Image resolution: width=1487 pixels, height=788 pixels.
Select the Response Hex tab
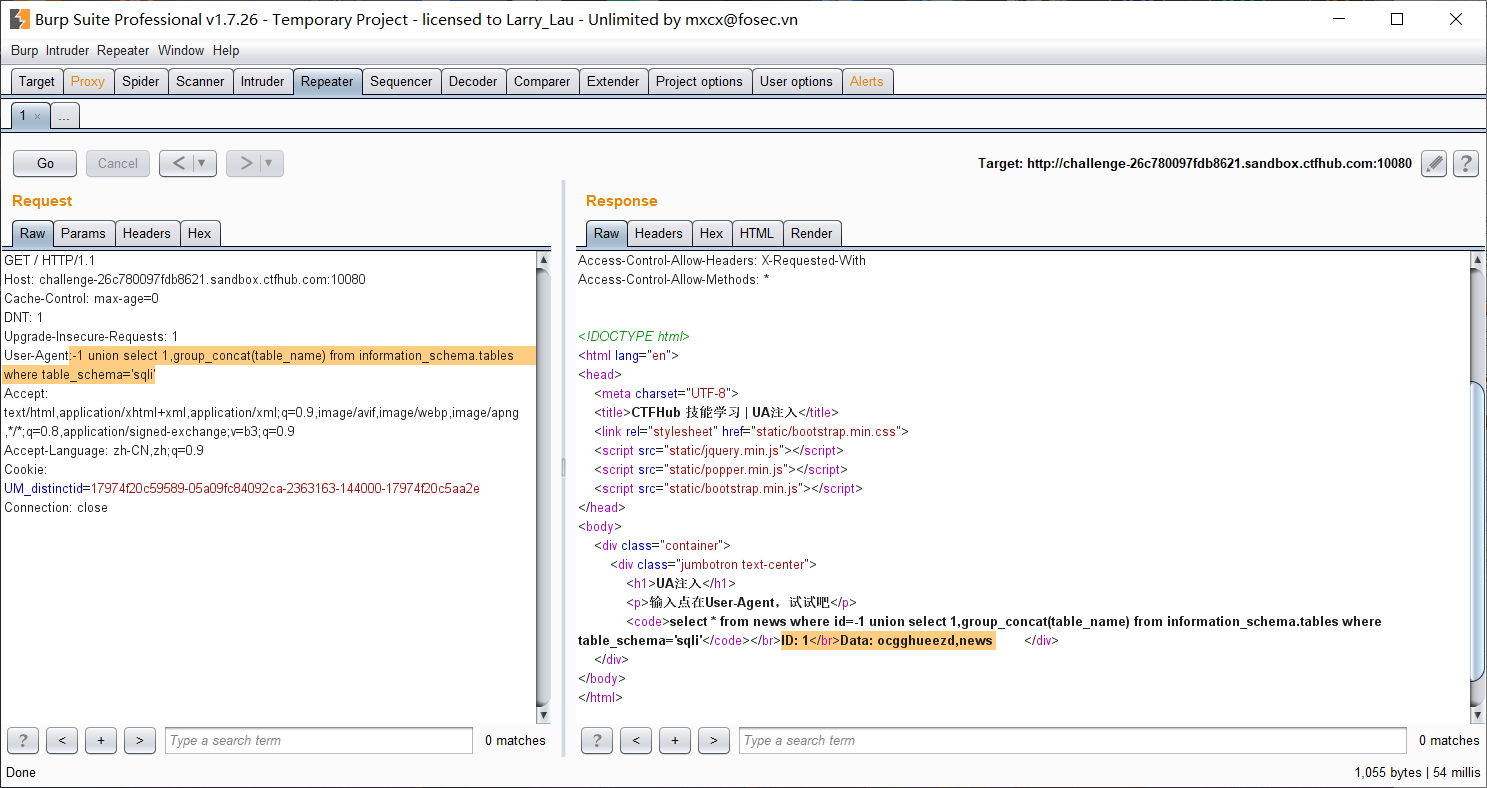click(712, 233)
